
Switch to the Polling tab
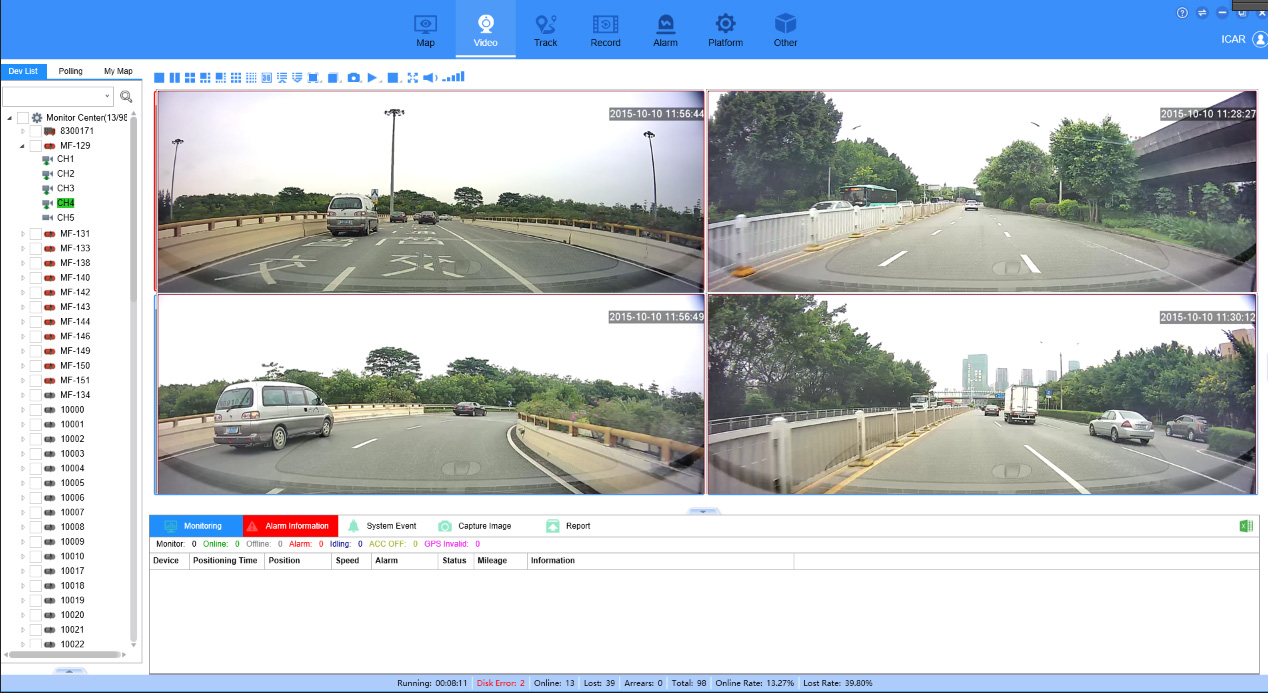coord(70,71)
